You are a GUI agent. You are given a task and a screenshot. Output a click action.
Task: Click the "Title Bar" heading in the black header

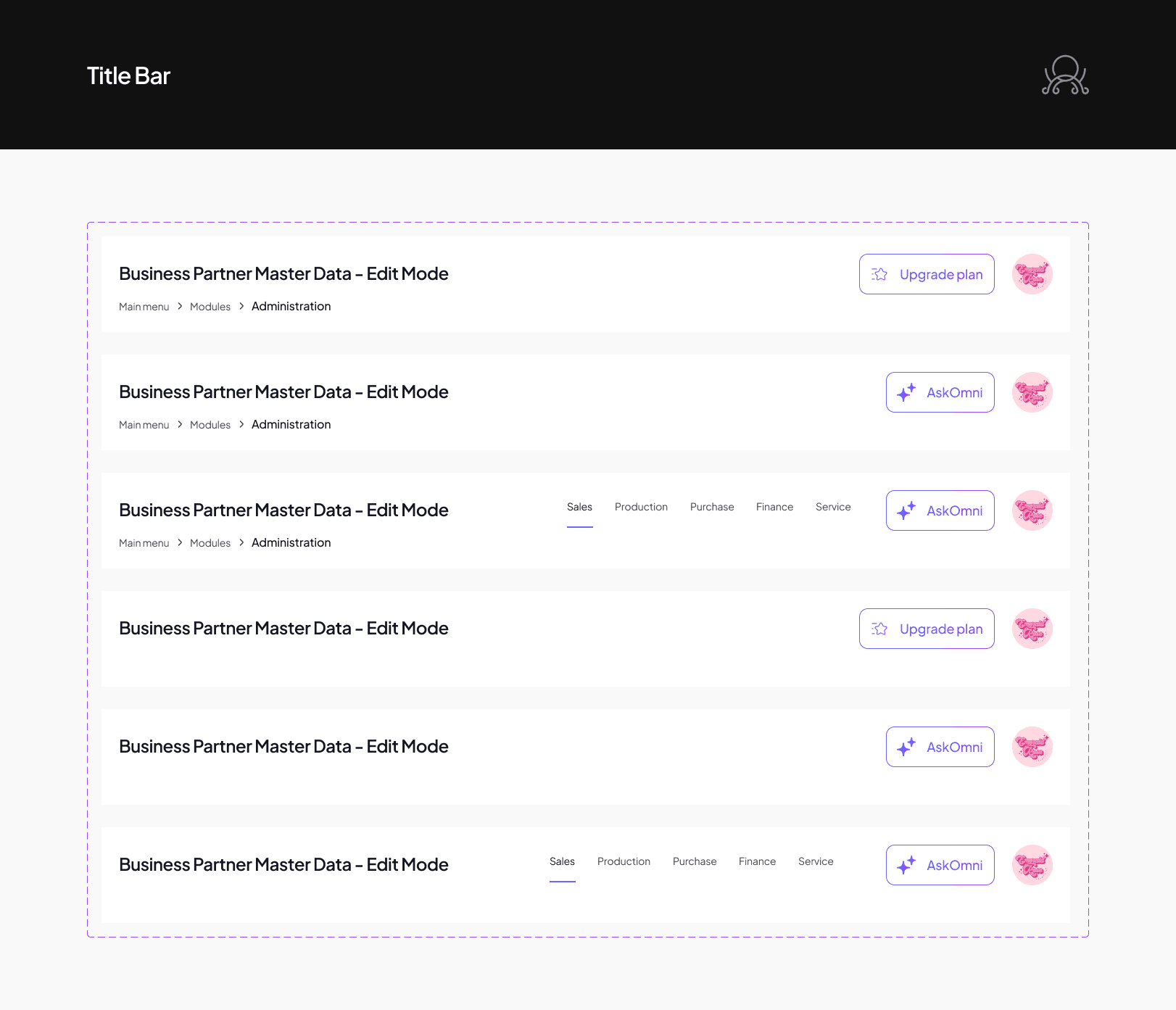tap(128, 75)
